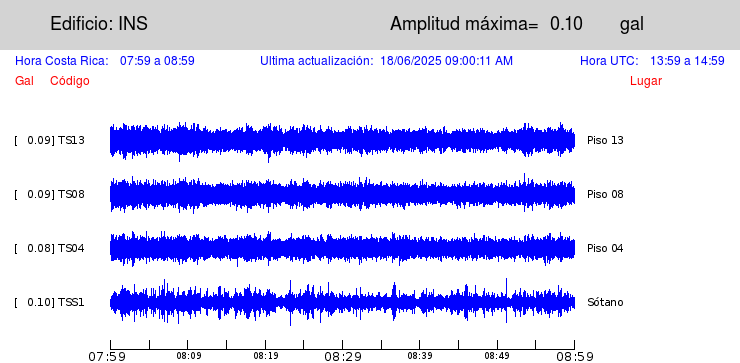Click the Sótano location label

tap(605, 302)
